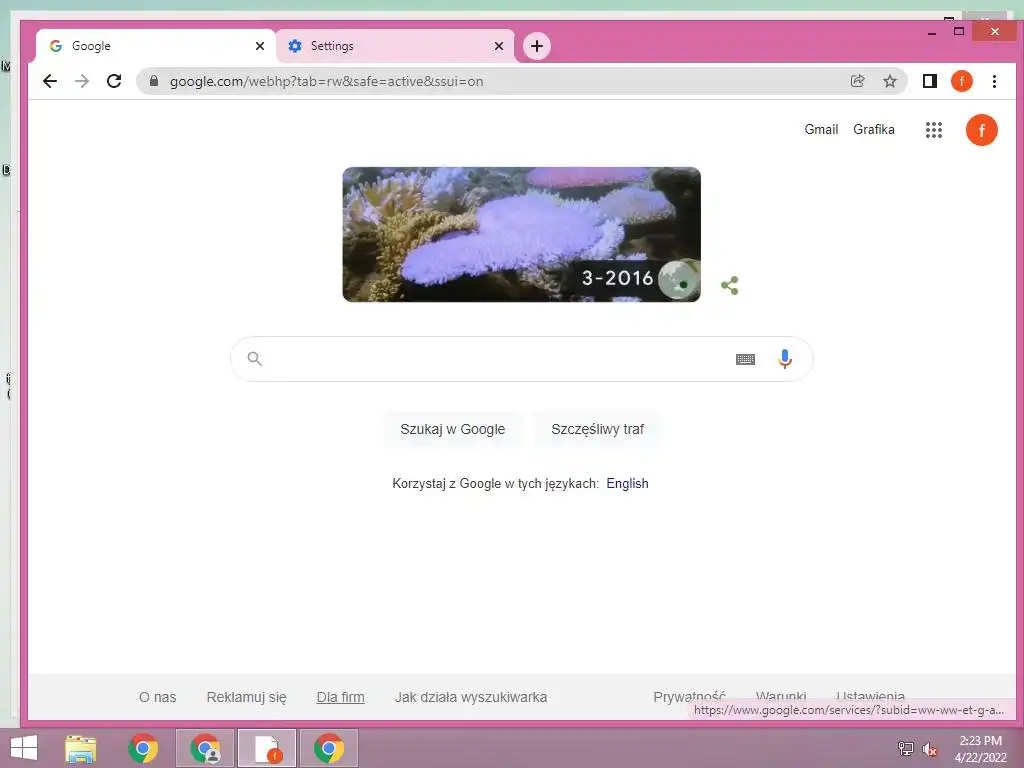This screenshot has width=1024, height=768.
Task: Click Szczęśliwy traf button
Action: coord(598,429)
